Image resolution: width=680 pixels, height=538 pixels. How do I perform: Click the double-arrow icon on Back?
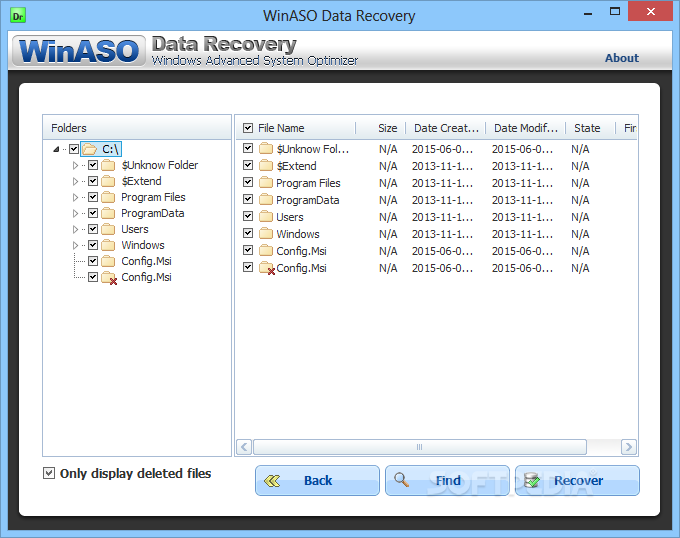tap(272, 480)
